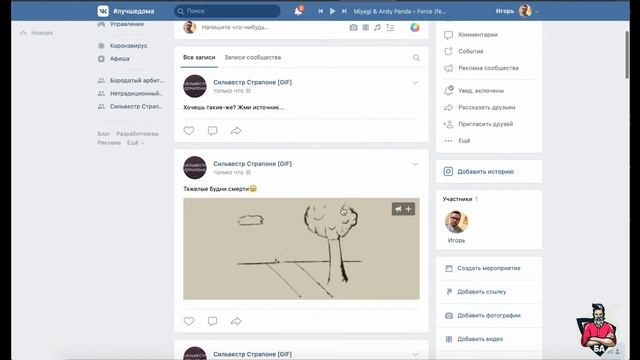Image resolution: width=640 pixels, height=360 pixels.
Task: Comment on the 'Хочешь такие-же' post
Action: pos(212,131)
